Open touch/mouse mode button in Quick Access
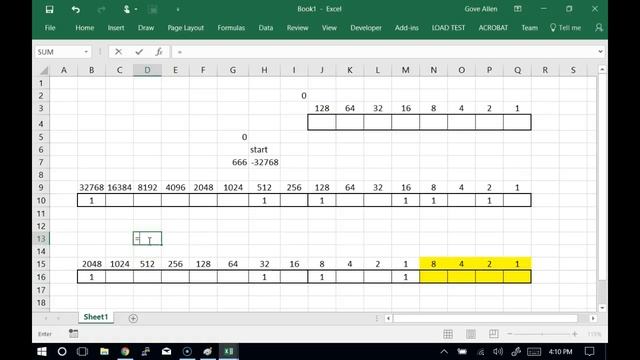640x360 pixels. (127, 9)
